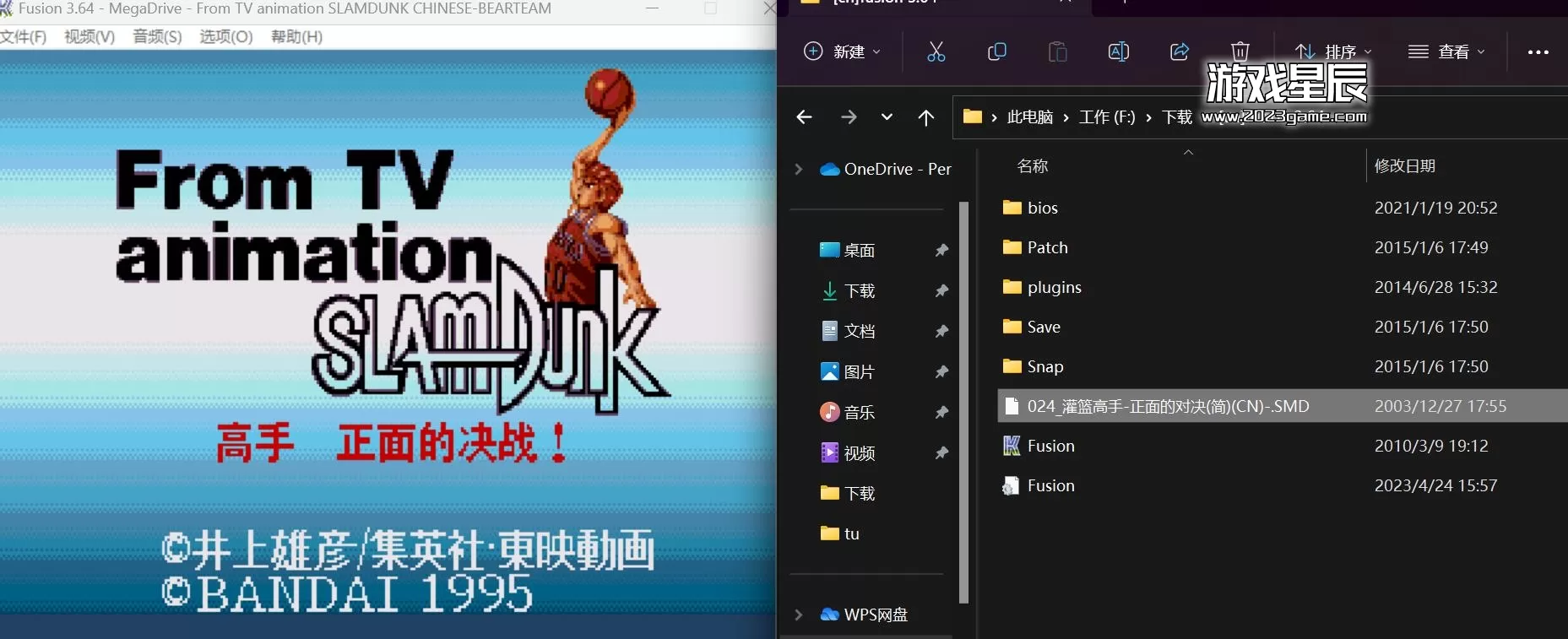This screenshot has height=639, width=1568.
Task: Click the Rename icon in toolbar
Action: (x=1118, y=51)
